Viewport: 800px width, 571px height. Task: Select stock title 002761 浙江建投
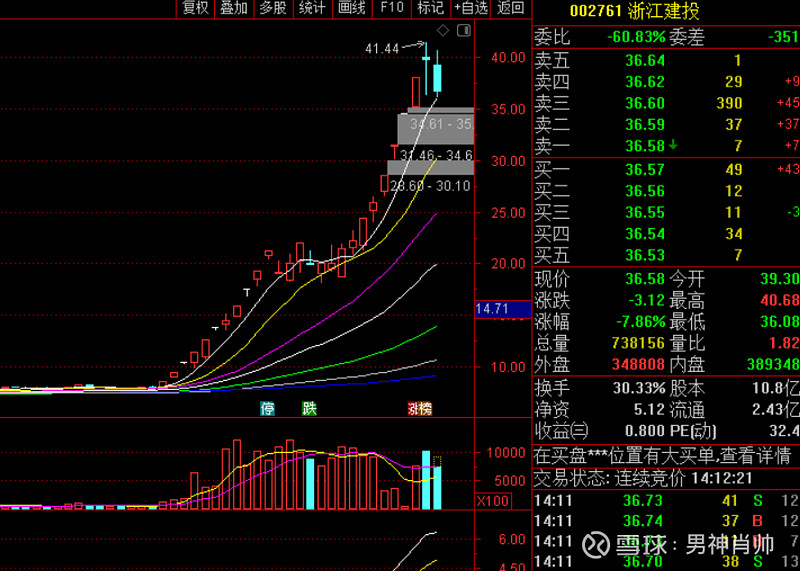click(634, 11)
